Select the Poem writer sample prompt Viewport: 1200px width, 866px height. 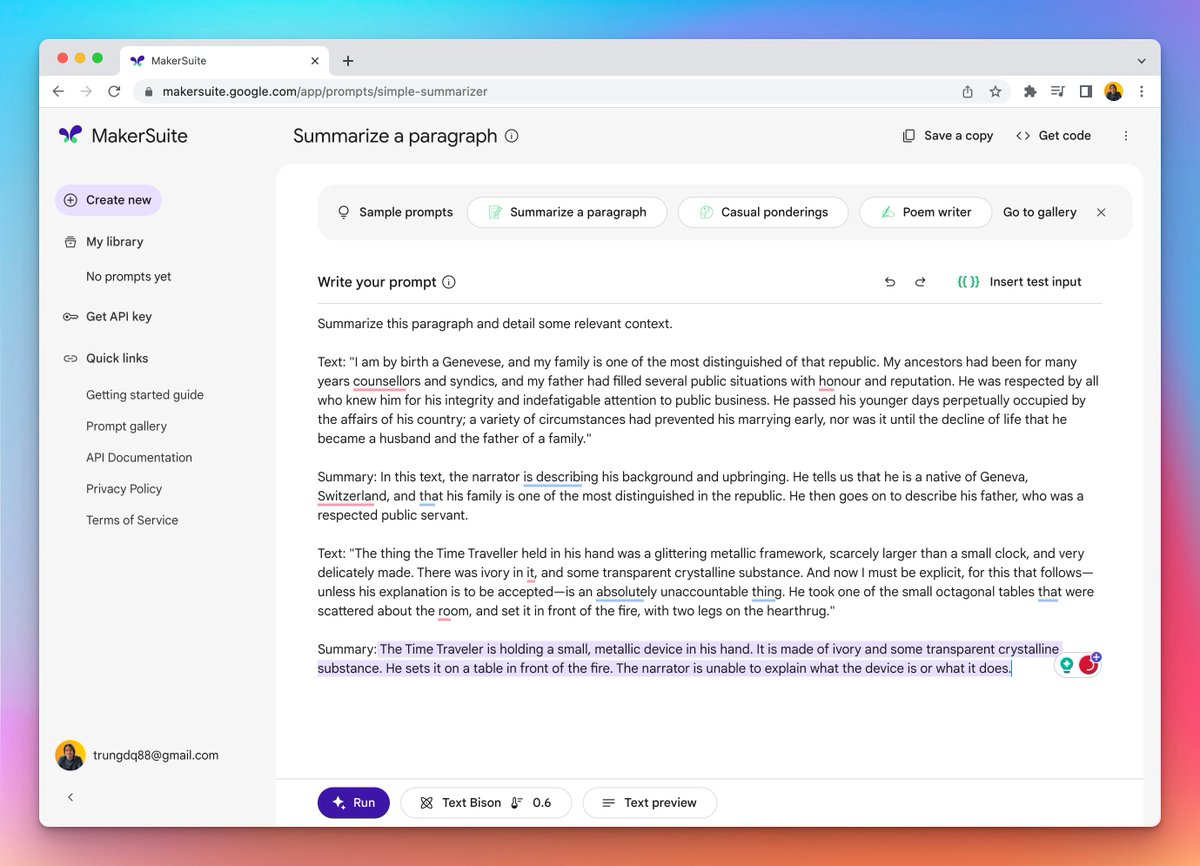(925, 212)
